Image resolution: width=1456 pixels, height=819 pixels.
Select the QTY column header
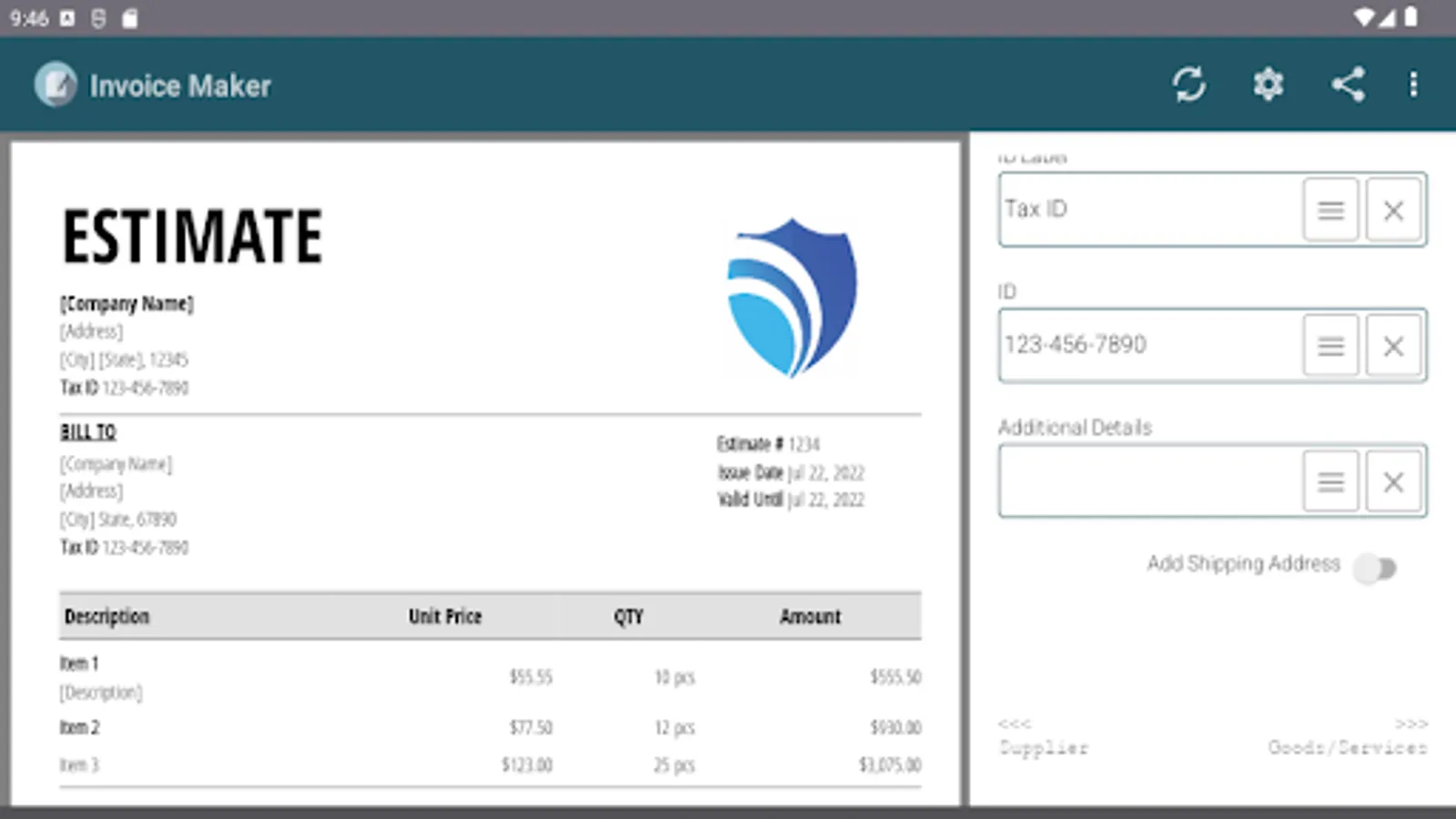pyautogui.click(x=628, y=617)
